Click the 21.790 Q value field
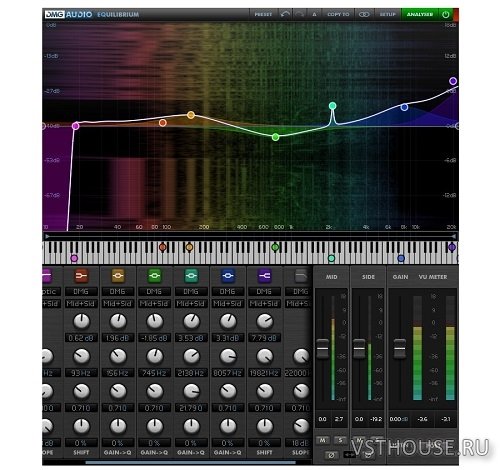Viewport: 500px width, 470px height. click(191, 408)
